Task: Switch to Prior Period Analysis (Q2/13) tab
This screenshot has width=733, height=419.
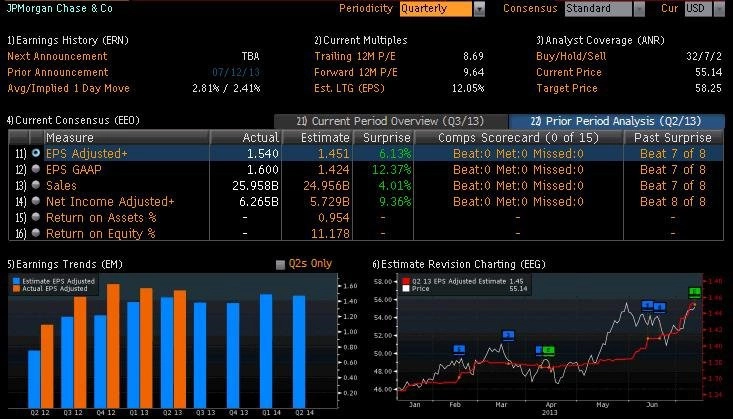Action: 617,121
